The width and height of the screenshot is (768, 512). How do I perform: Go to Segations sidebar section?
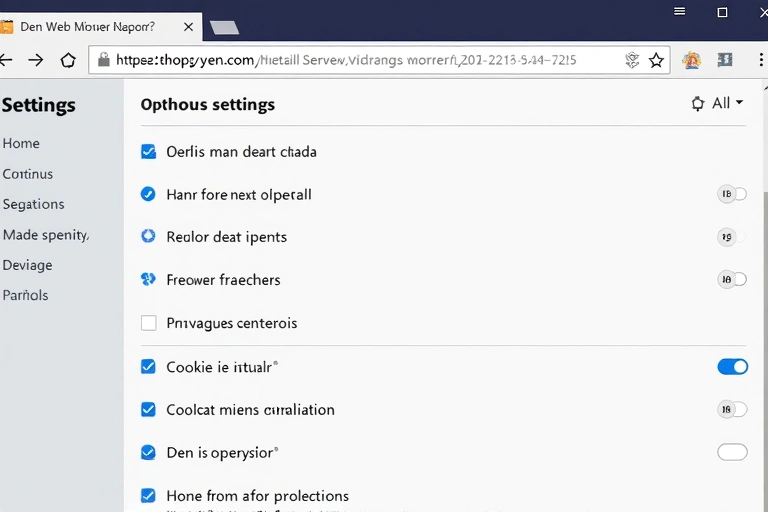33,204
